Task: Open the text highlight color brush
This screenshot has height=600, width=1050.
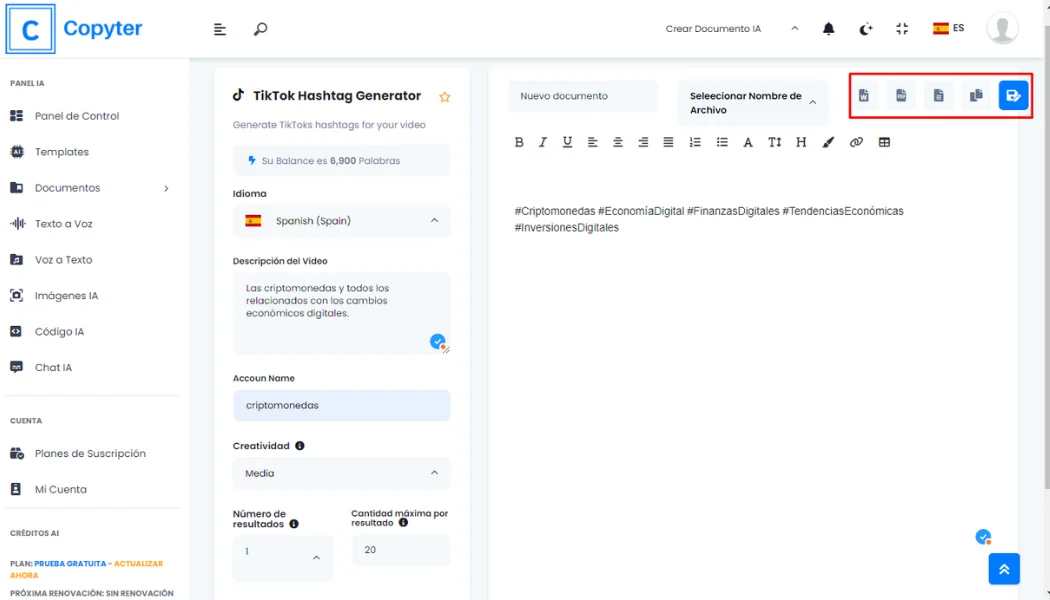Action: pyautogui.click(x=828, y=143)
